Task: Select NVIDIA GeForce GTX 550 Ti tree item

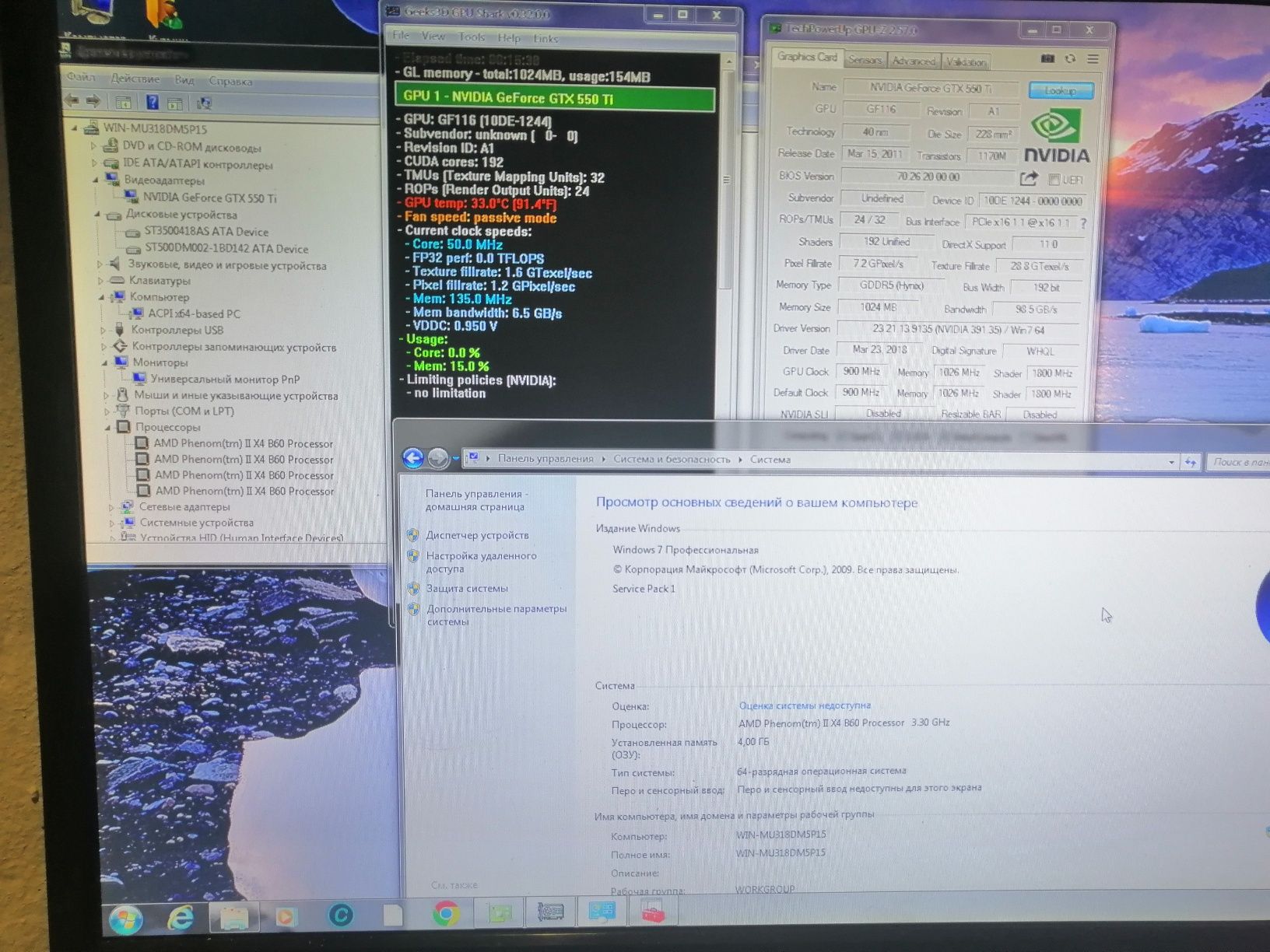Action: coord(209,198)
